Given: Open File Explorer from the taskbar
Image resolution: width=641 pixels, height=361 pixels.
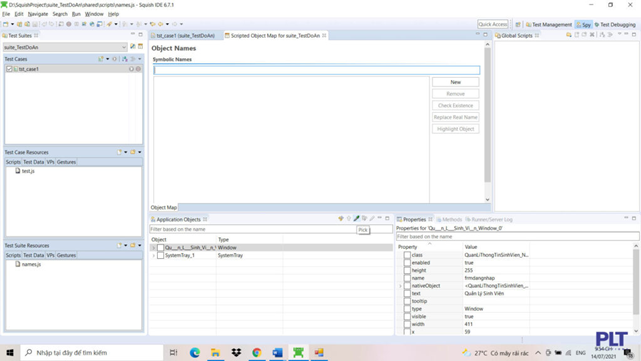Looking at the screenshot, I should click(215, 352).
